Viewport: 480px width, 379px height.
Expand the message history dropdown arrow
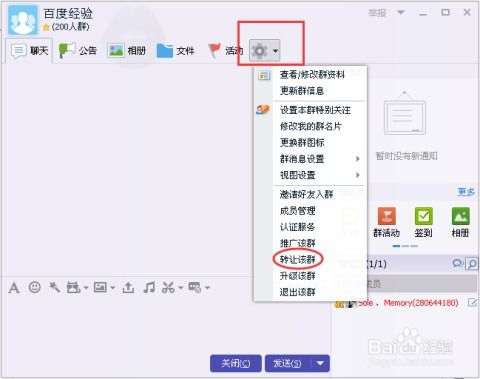tap(207, 288)
